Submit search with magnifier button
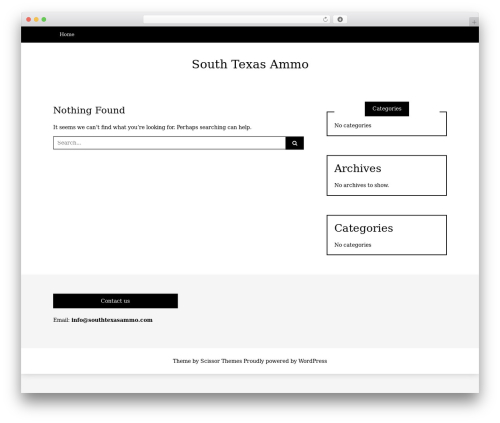Image resolution: width=500 pixels, height=423 pixels. (x=295, y=143)
